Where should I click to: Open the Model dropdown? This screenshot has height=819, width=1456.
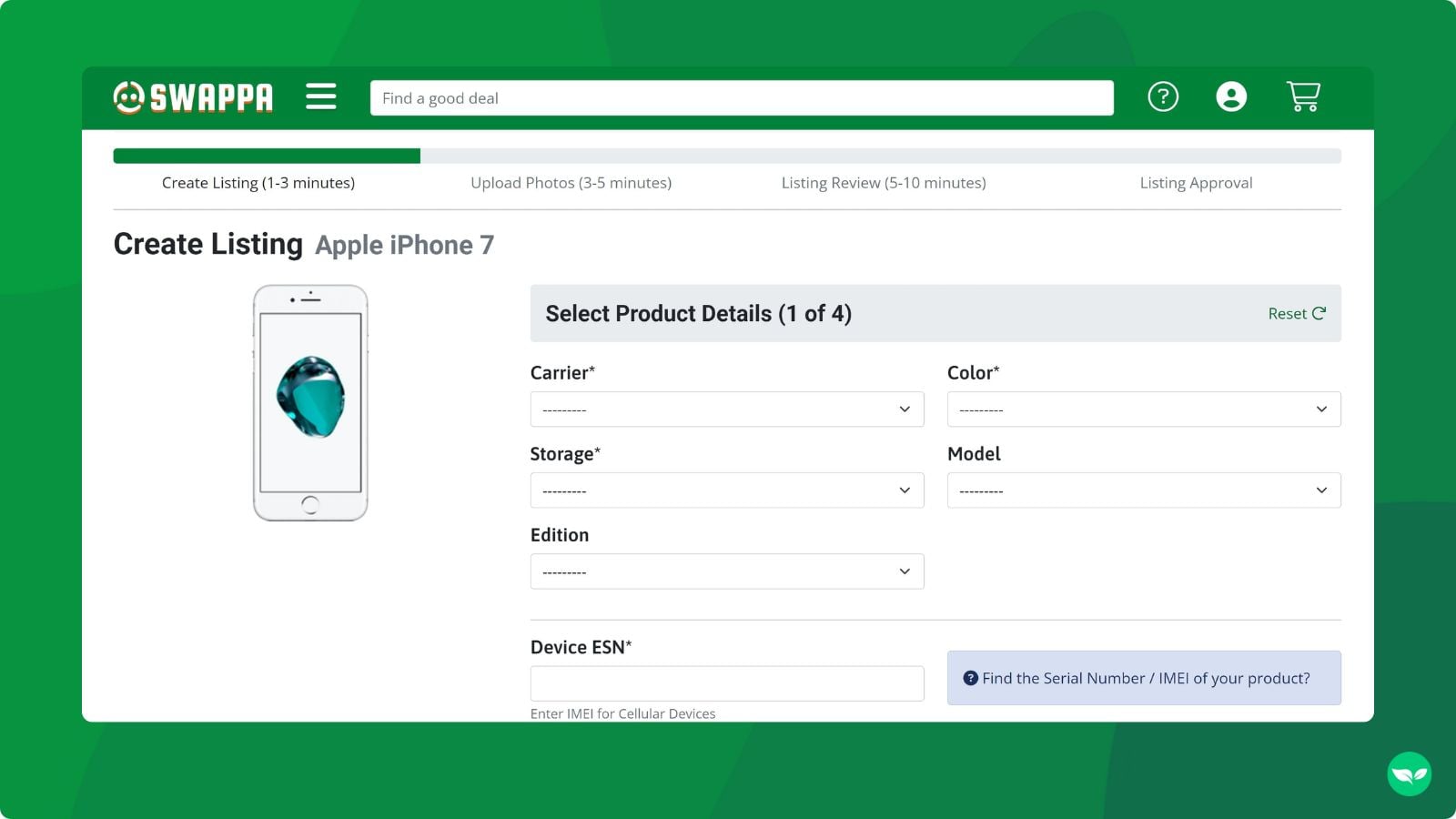(x=1143, y=490)
